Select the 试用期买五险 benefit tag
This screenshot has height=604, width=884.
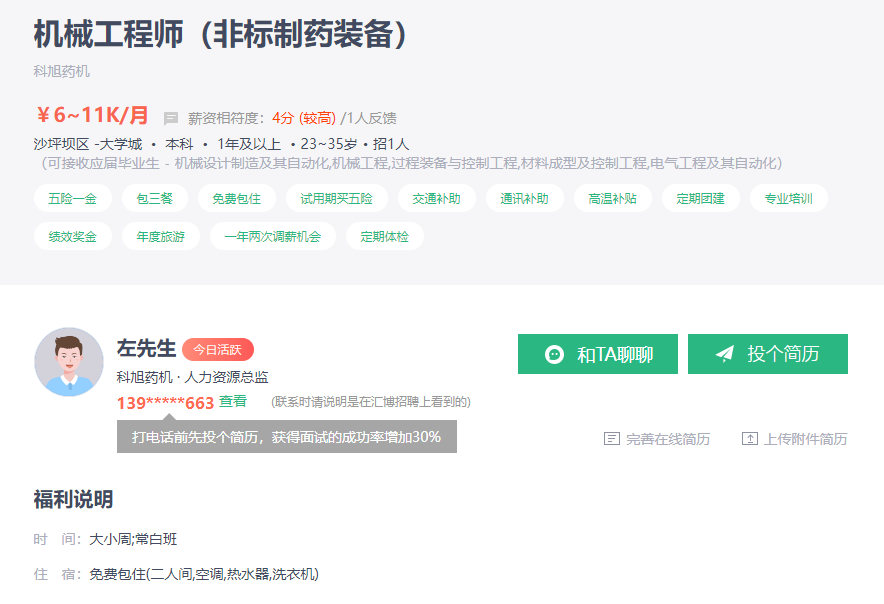click(337, 199)
